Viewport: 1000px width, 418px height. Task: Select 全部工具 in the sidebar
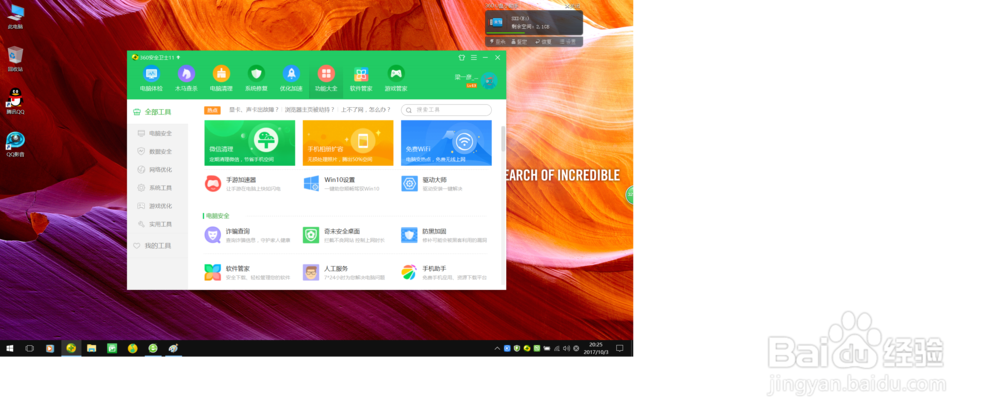[x=158, y=112]
